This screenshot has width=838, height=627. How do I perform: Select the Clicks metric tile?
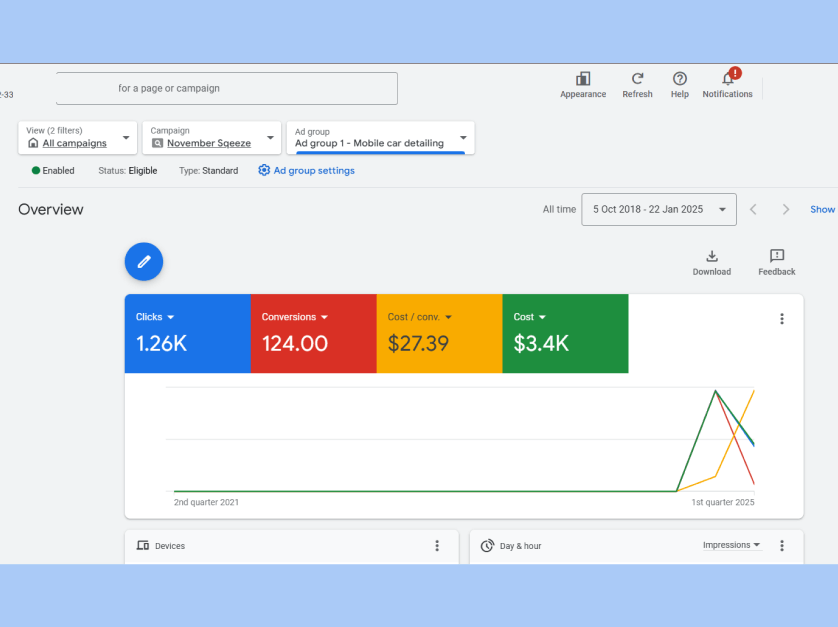pos(187,333)
